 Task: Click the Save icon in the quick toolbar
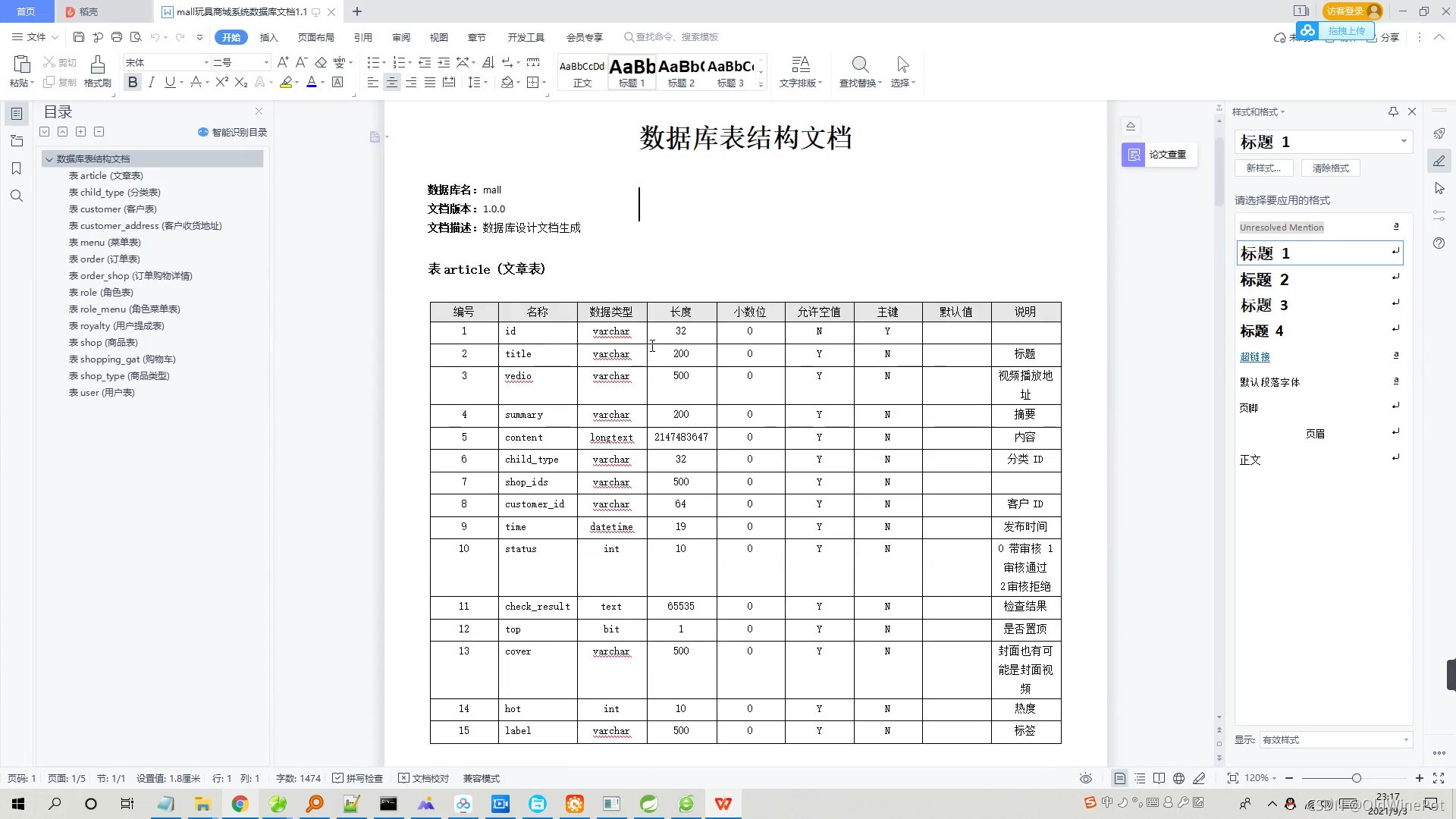79,37
